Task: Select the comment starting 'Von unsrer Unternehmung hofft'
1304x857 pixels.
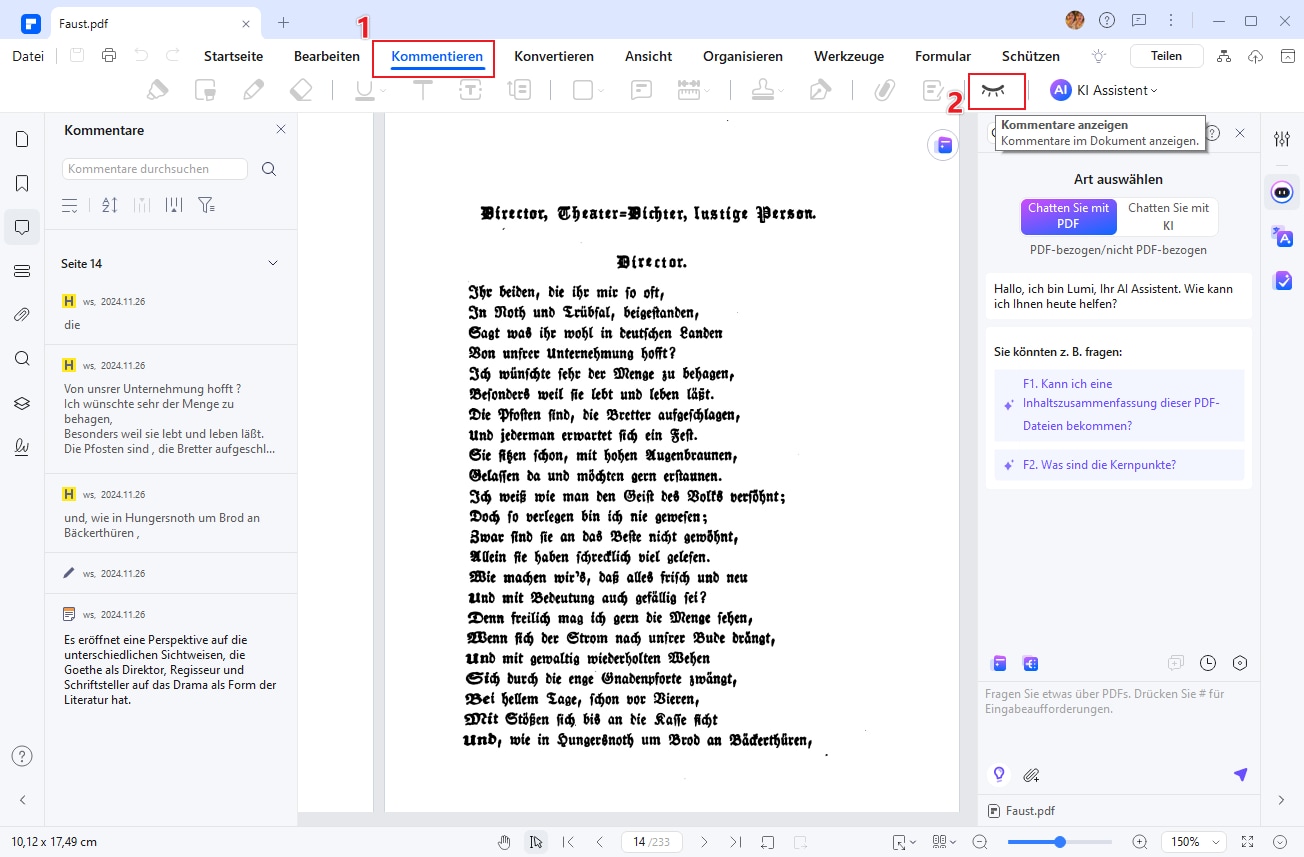Action: tap(171, 409)
